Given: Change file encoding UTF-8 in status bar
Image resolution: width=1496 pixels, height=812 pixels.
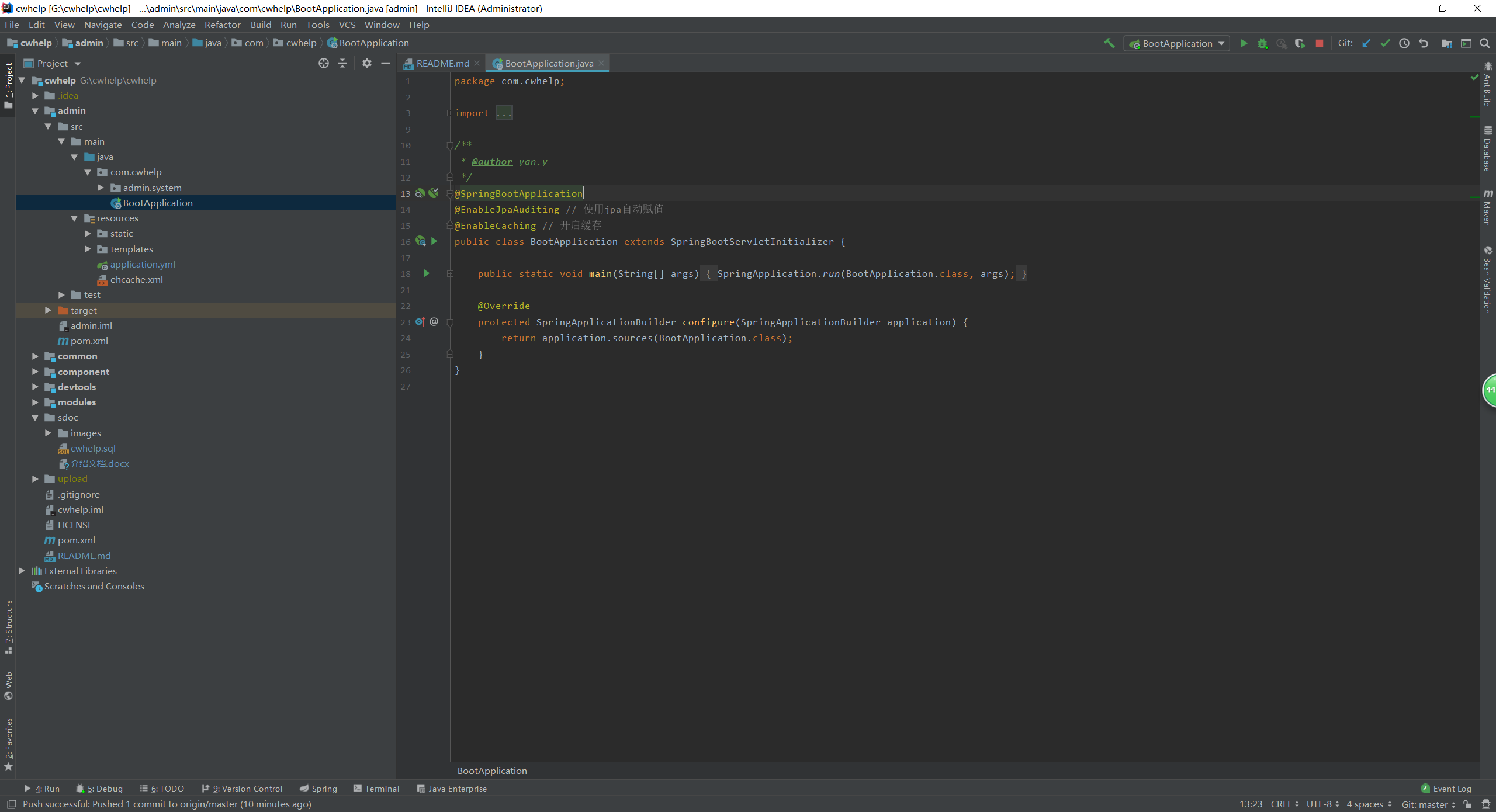Looking at the screenshot, I should click(x=1322, y=804).
